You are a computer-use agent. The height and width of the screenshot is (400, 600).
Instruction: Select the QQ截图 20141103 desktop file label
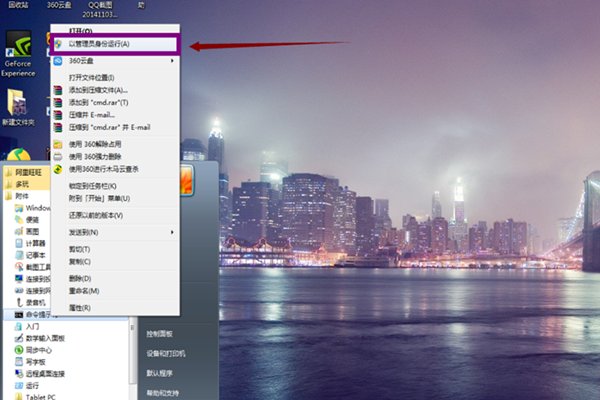pos(100,10)
